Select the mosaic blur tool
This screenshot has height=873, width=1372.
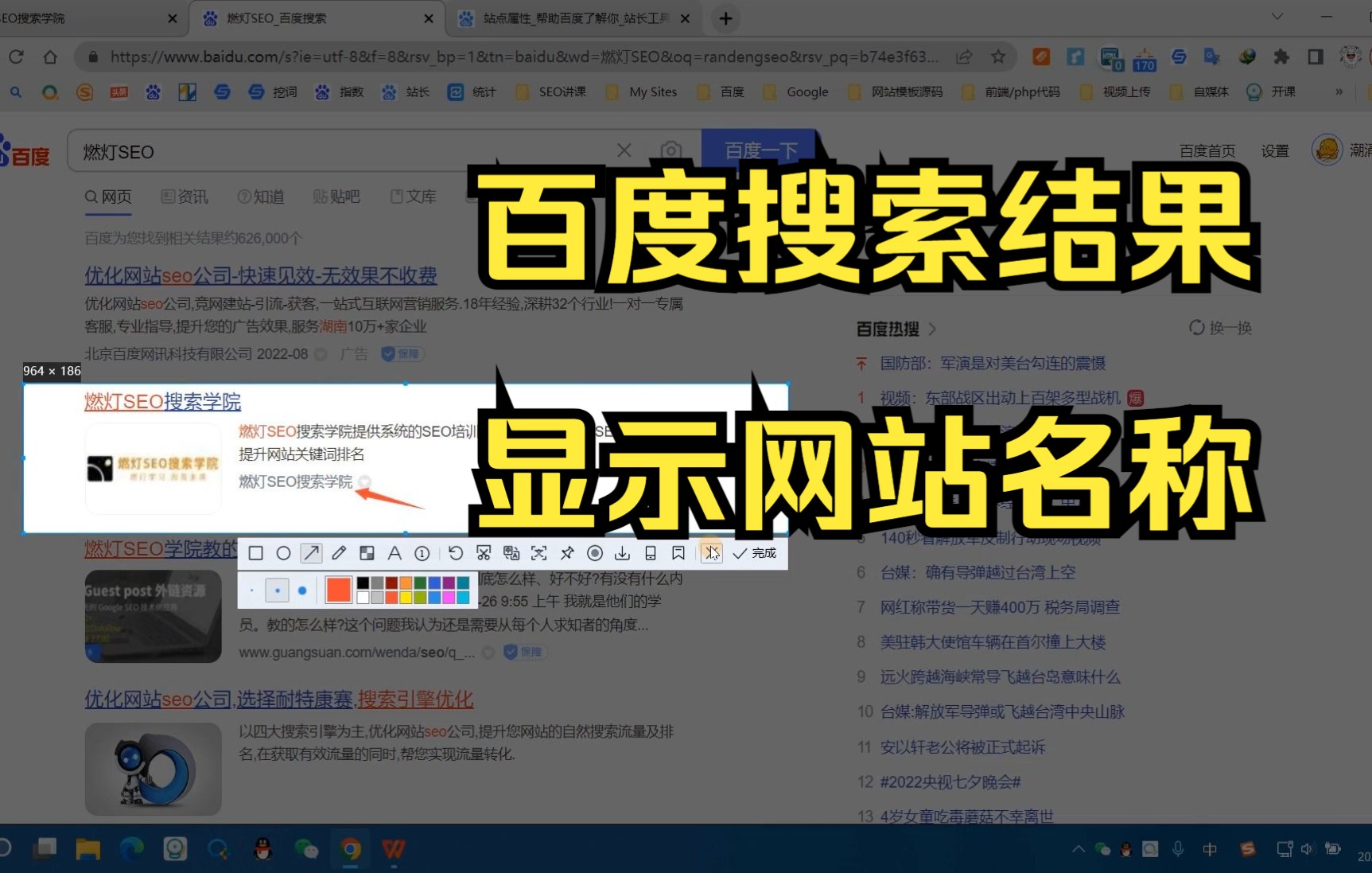click(x=367, y=553)
